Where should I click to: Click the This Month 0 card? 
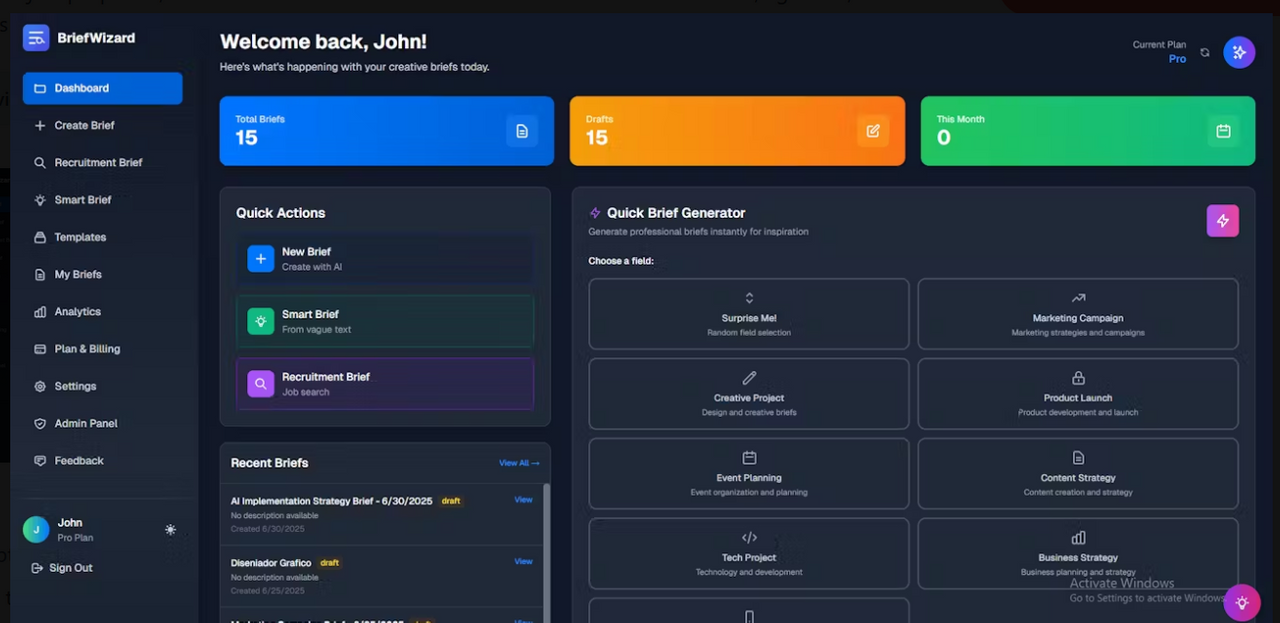pos(1088,131)
